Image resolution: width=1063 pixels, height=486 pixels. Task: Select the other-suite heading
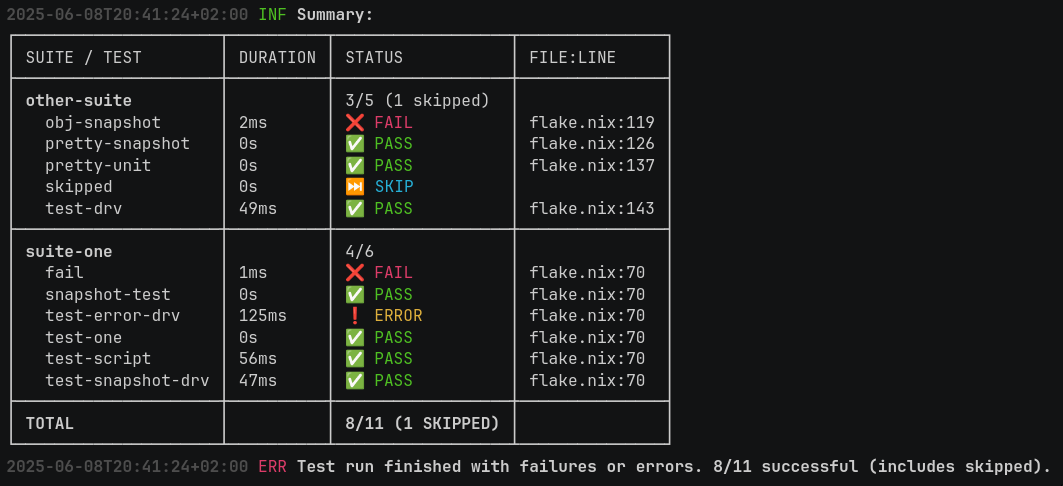tap(79, 101)
